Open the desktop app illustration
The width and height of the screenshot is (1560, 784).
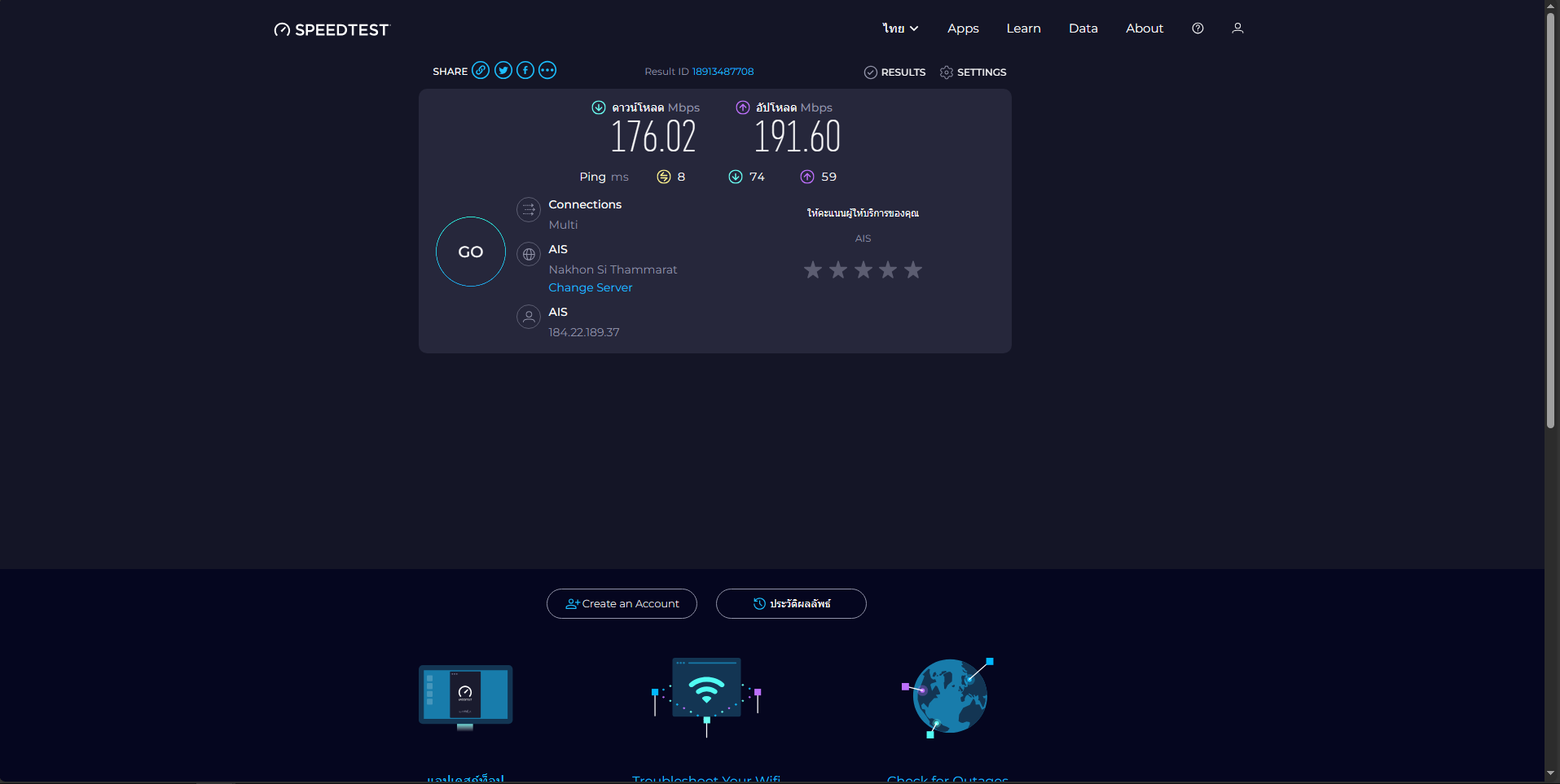coord(466,698)
